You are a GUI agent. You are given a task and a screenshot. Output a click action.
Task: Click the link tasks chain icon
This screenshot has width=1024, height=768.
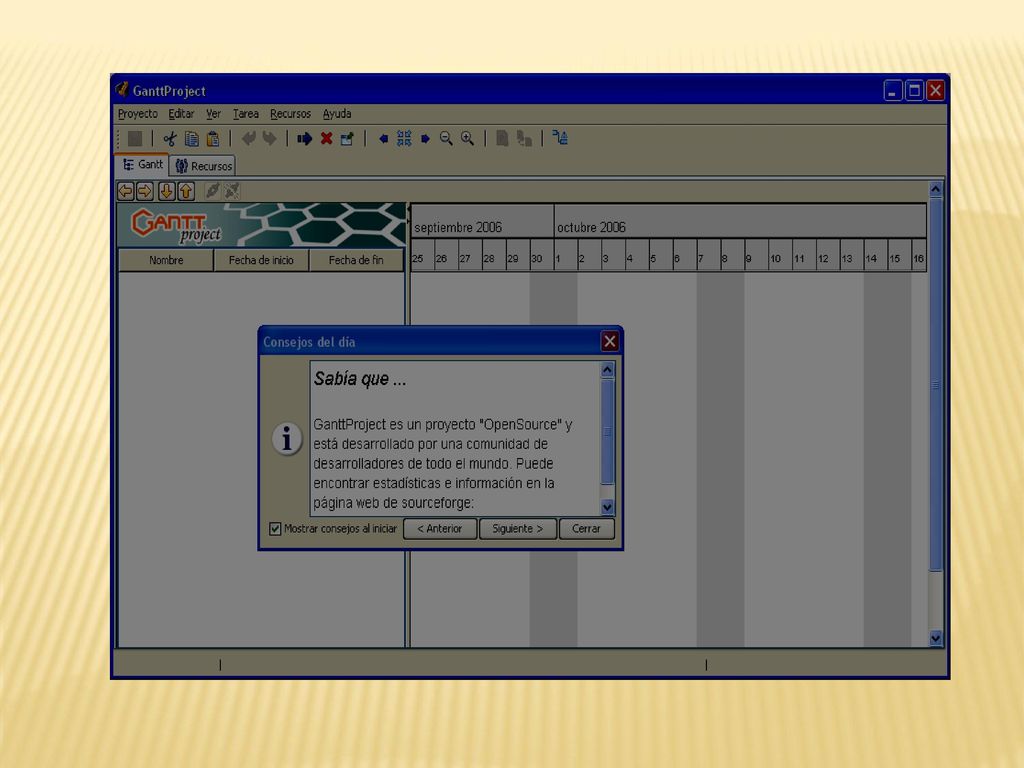tap(212, 191)
